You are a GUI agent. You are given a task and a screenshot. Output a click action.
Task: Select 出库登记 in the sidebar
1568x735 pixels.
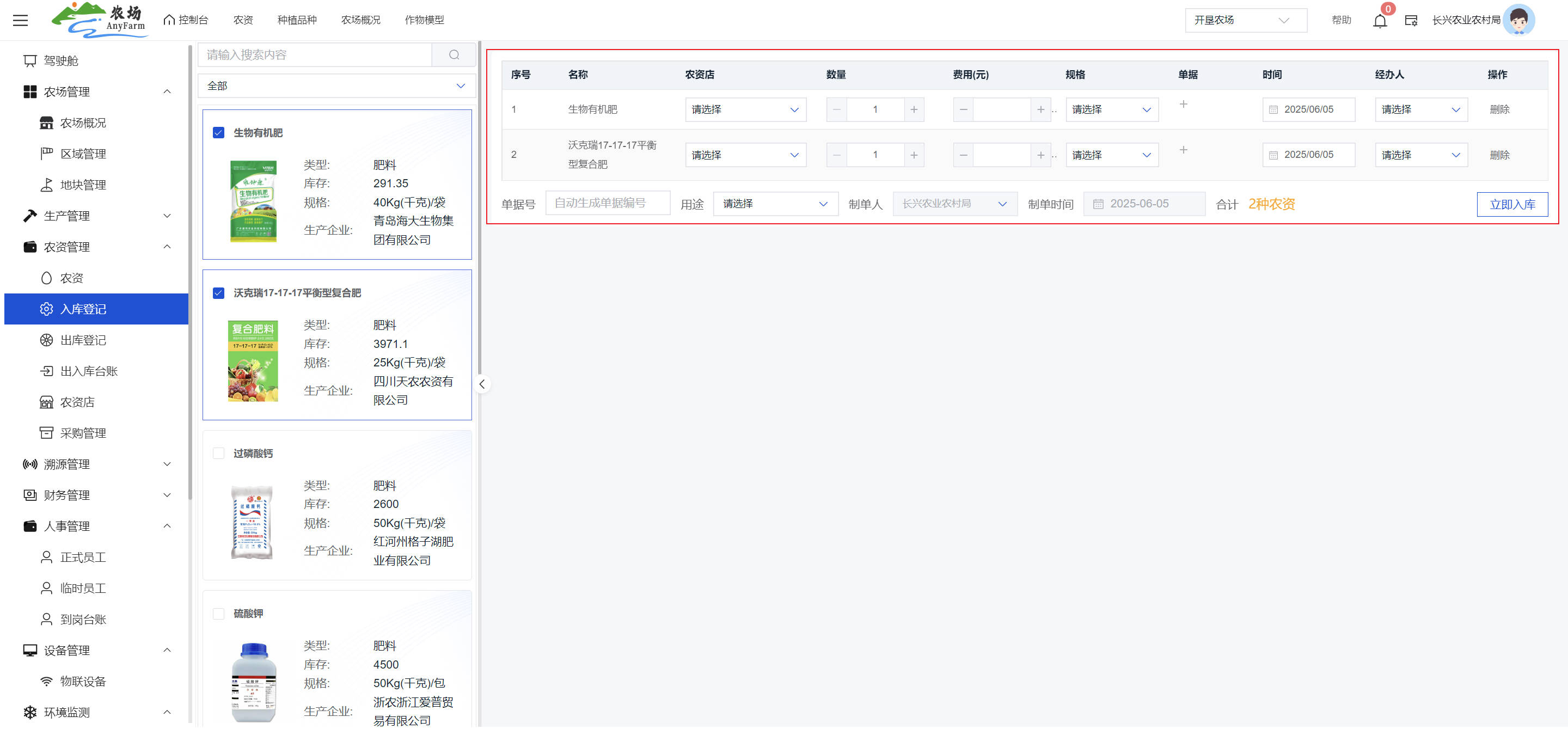pyautogui.click(x=83, y=340)
